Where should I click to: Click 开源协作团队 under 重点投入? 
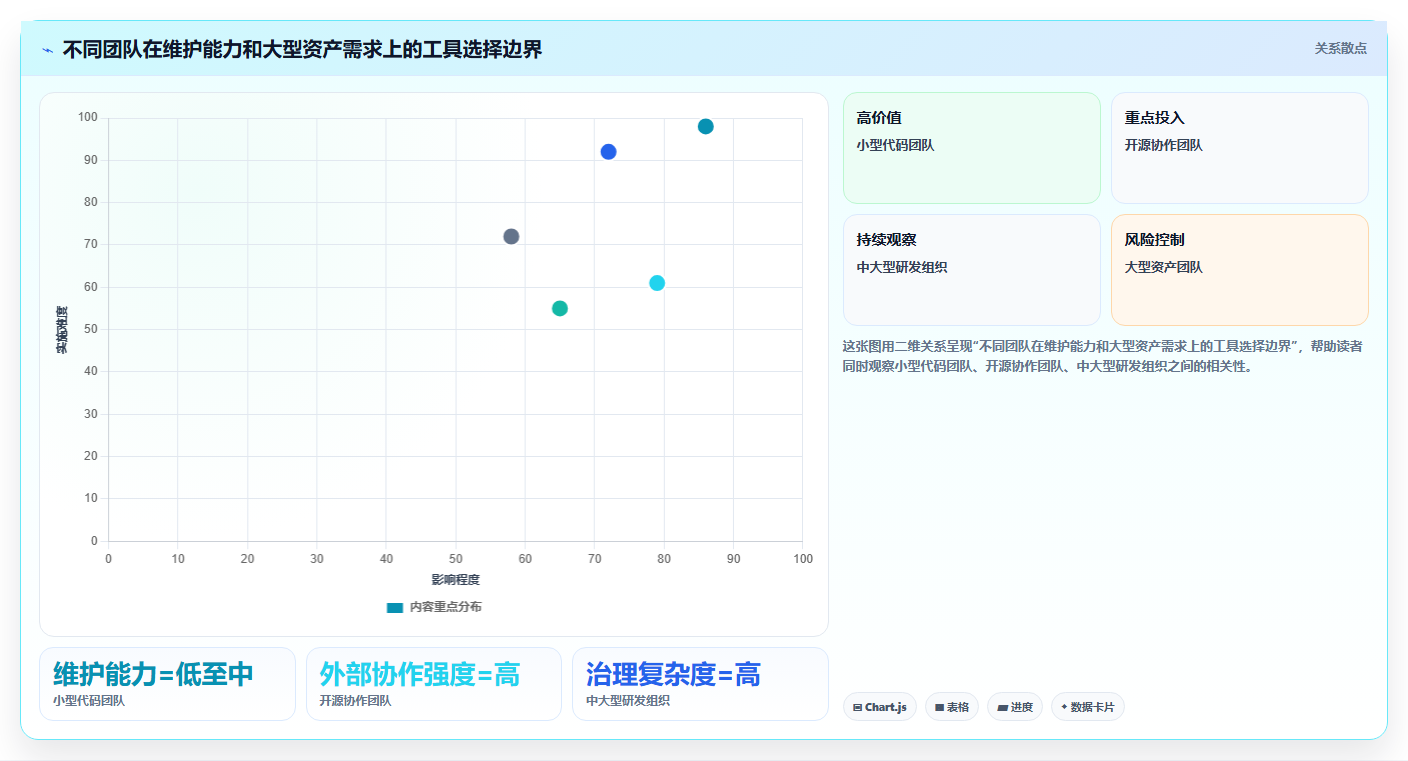(x=1164, y=145)
